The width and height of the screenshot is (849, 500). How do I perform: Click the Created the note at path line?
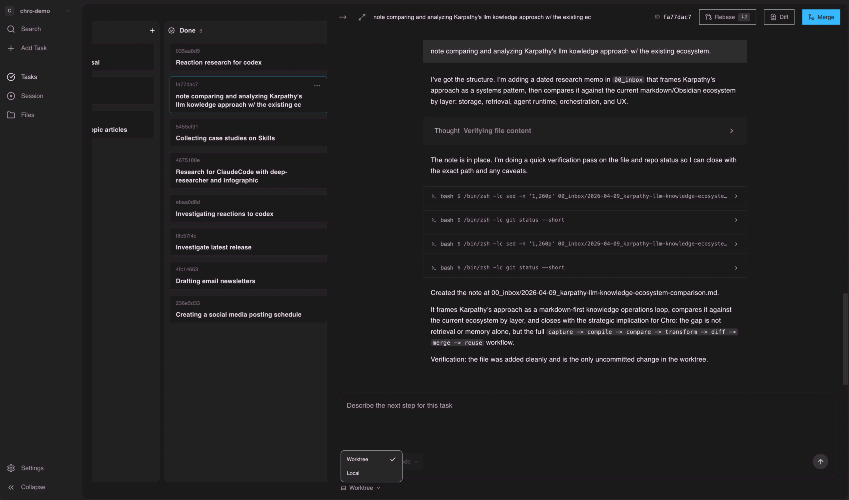tap(574, 293)
